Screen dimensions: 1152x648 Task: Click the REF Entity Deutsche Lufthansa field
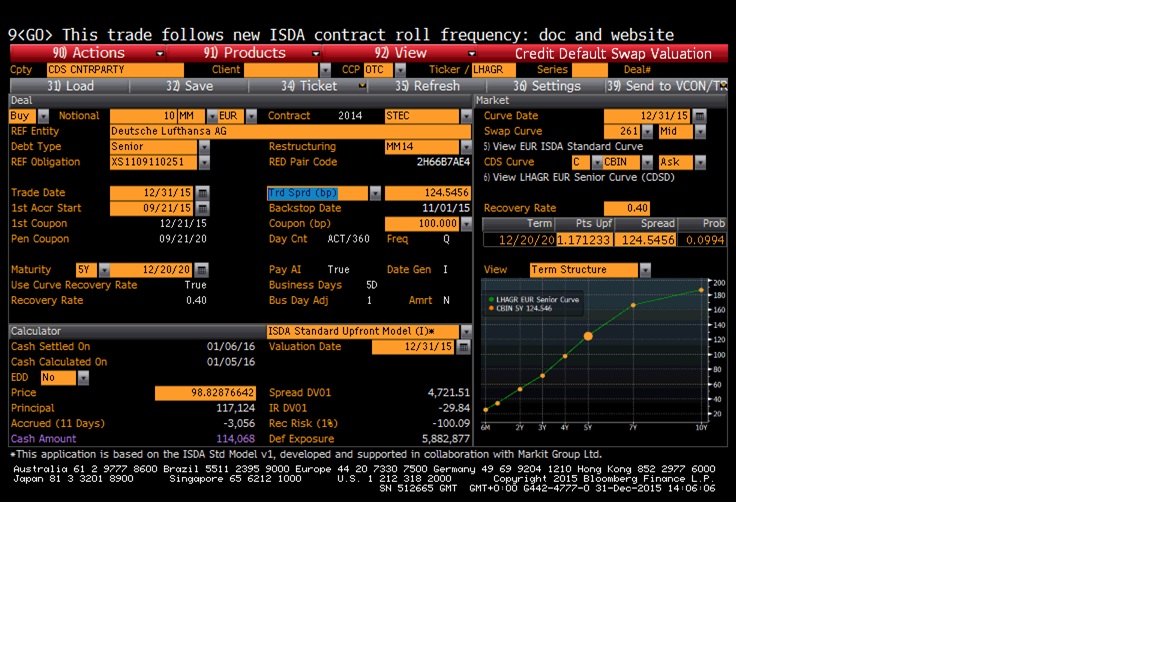[x=290, y=131]
